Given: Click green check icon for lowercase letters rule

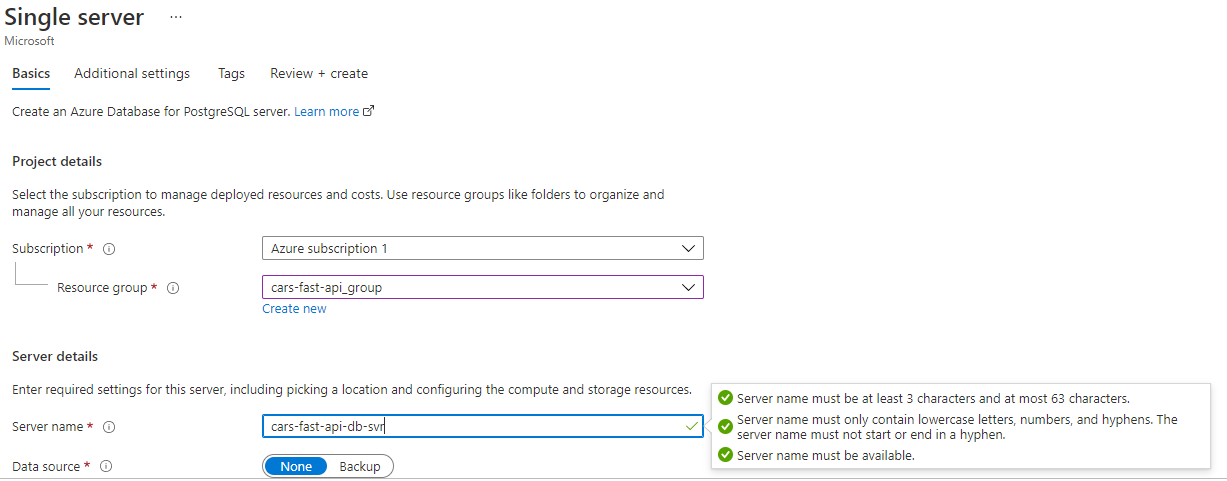Looking at the screenshot, I should click(725, 427).
